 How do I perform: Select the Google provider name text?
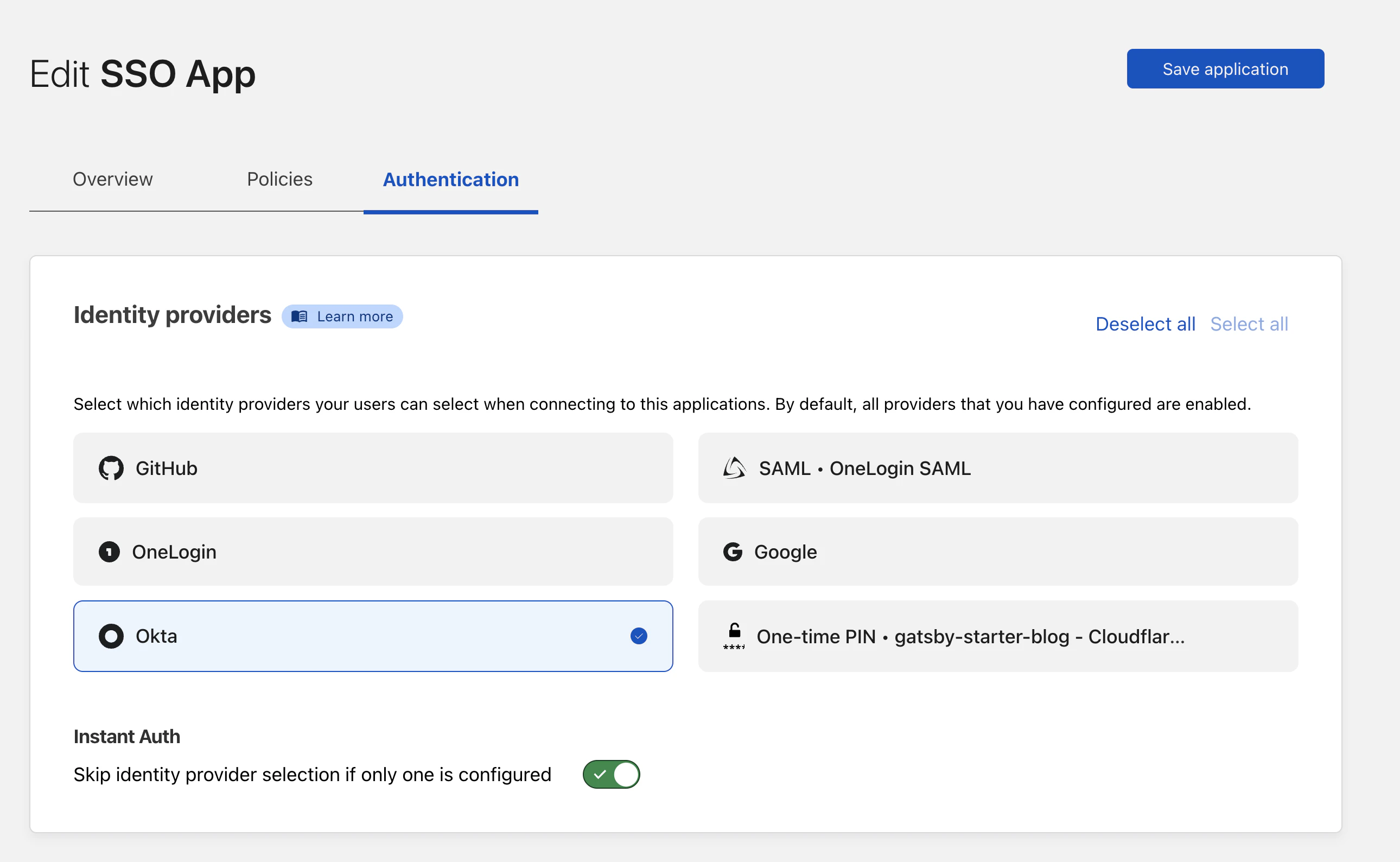pyautogui.click(x=785, y=552)
